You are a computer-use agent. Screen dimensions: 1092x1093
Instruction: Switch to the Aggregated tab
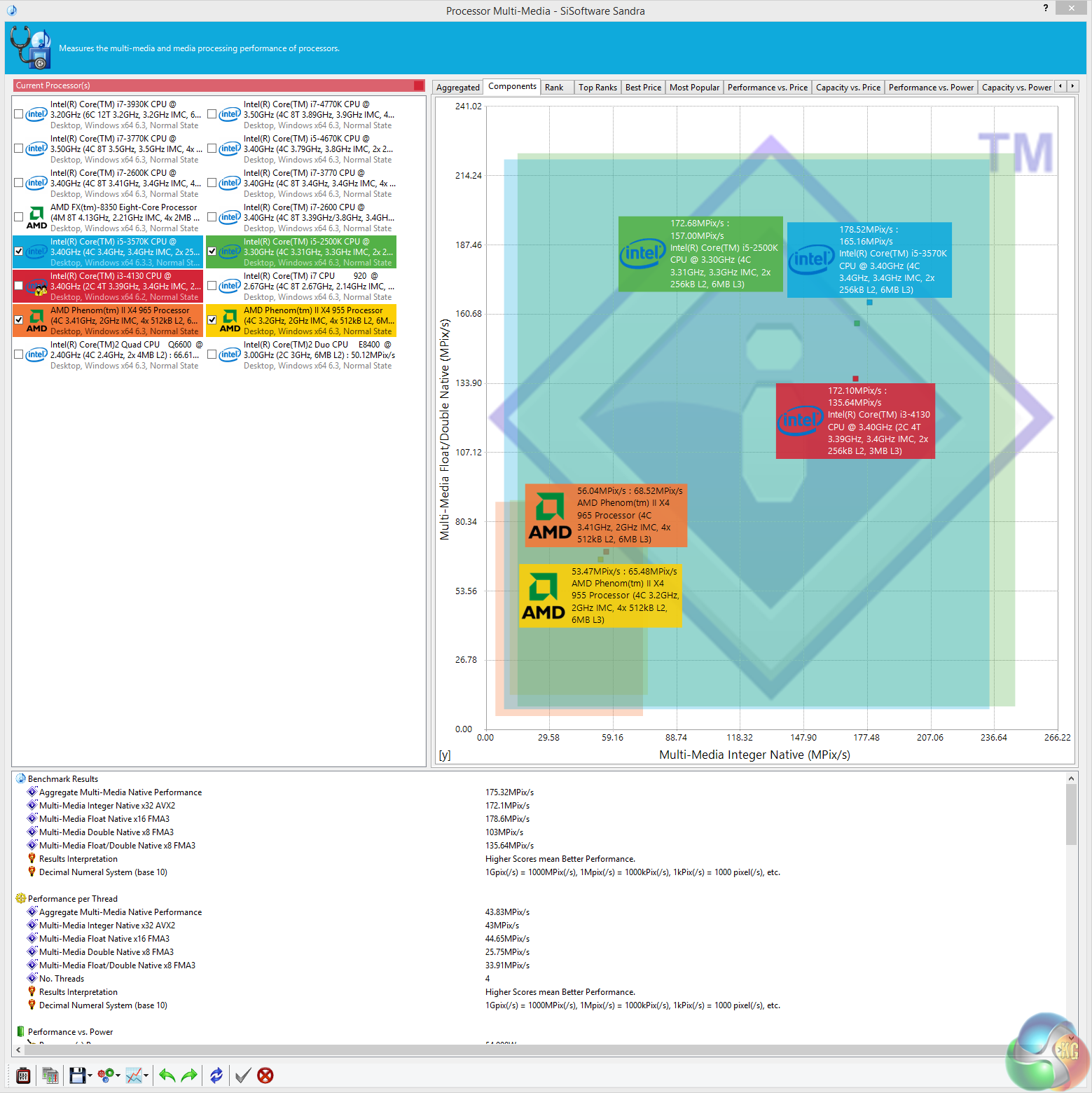(x=458, y=88)
